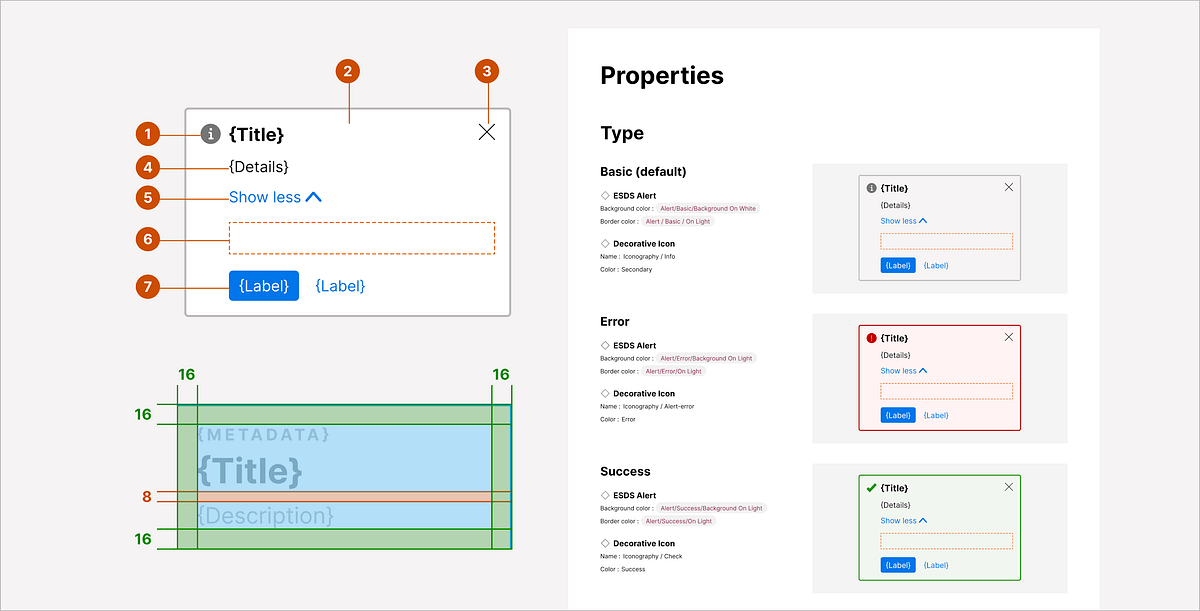
Task: Click Show less in the Error alert preview
Action: pos(901,370)
